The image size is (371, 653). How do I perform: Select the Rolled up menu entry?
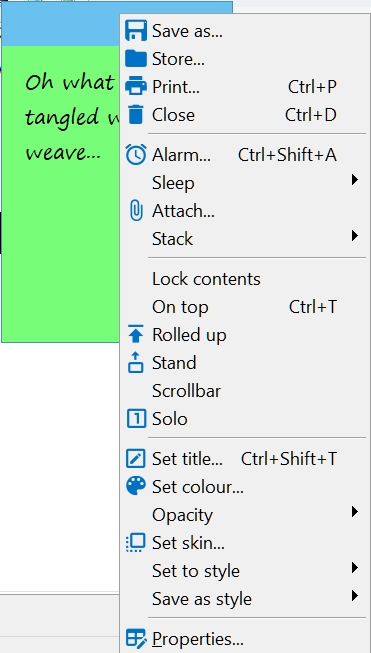[245, 335]
